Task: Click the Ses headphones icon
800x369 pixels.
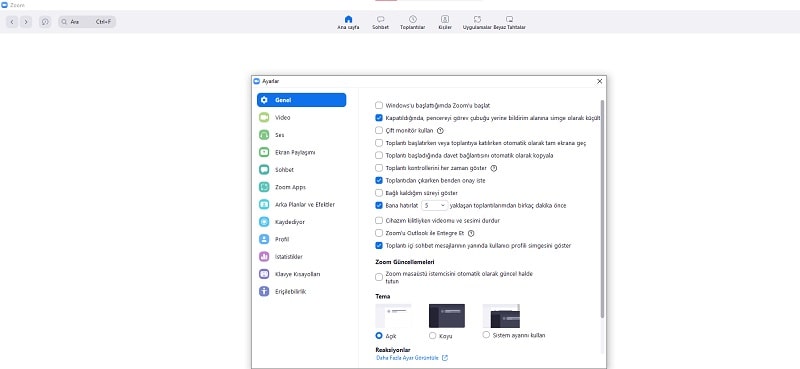Action: tap(264, 135)
